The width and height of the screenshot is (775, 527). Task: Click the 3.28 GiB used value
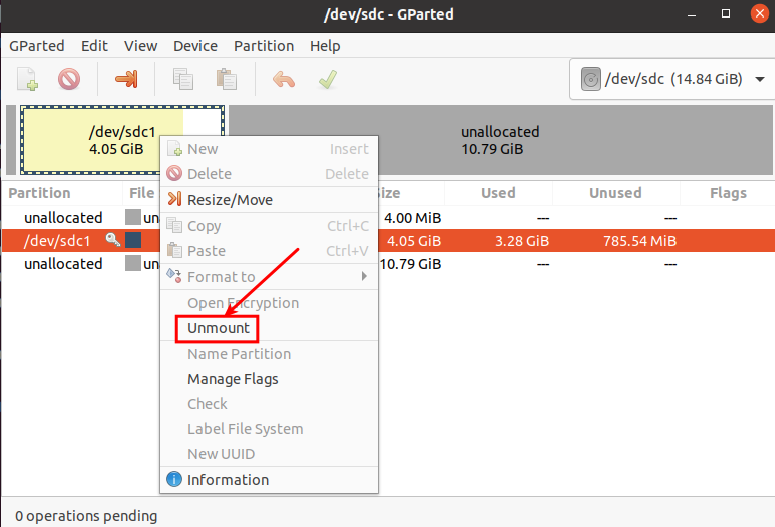coord(522,241)
